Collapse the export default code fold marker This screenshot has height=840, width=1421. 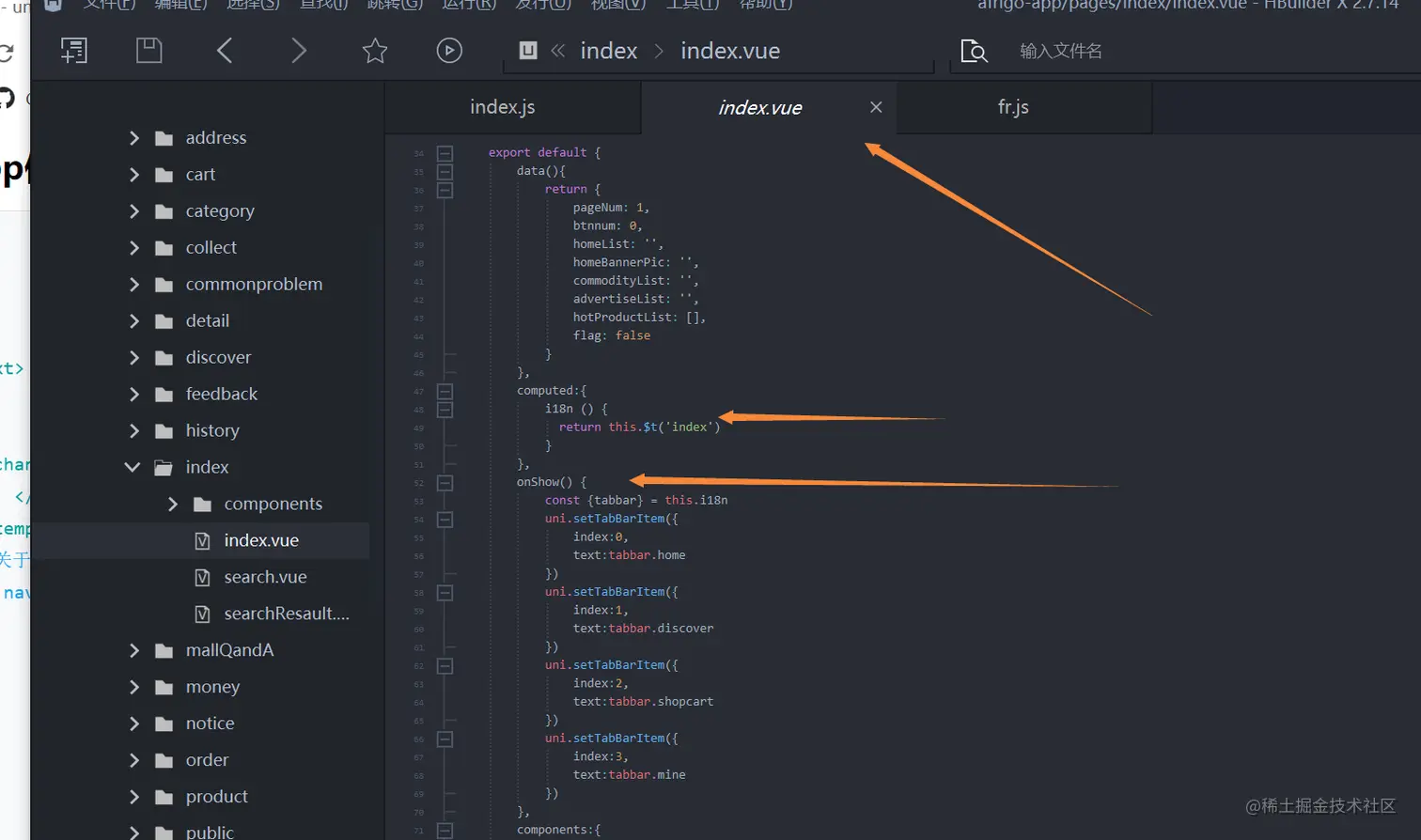(445, 153)
